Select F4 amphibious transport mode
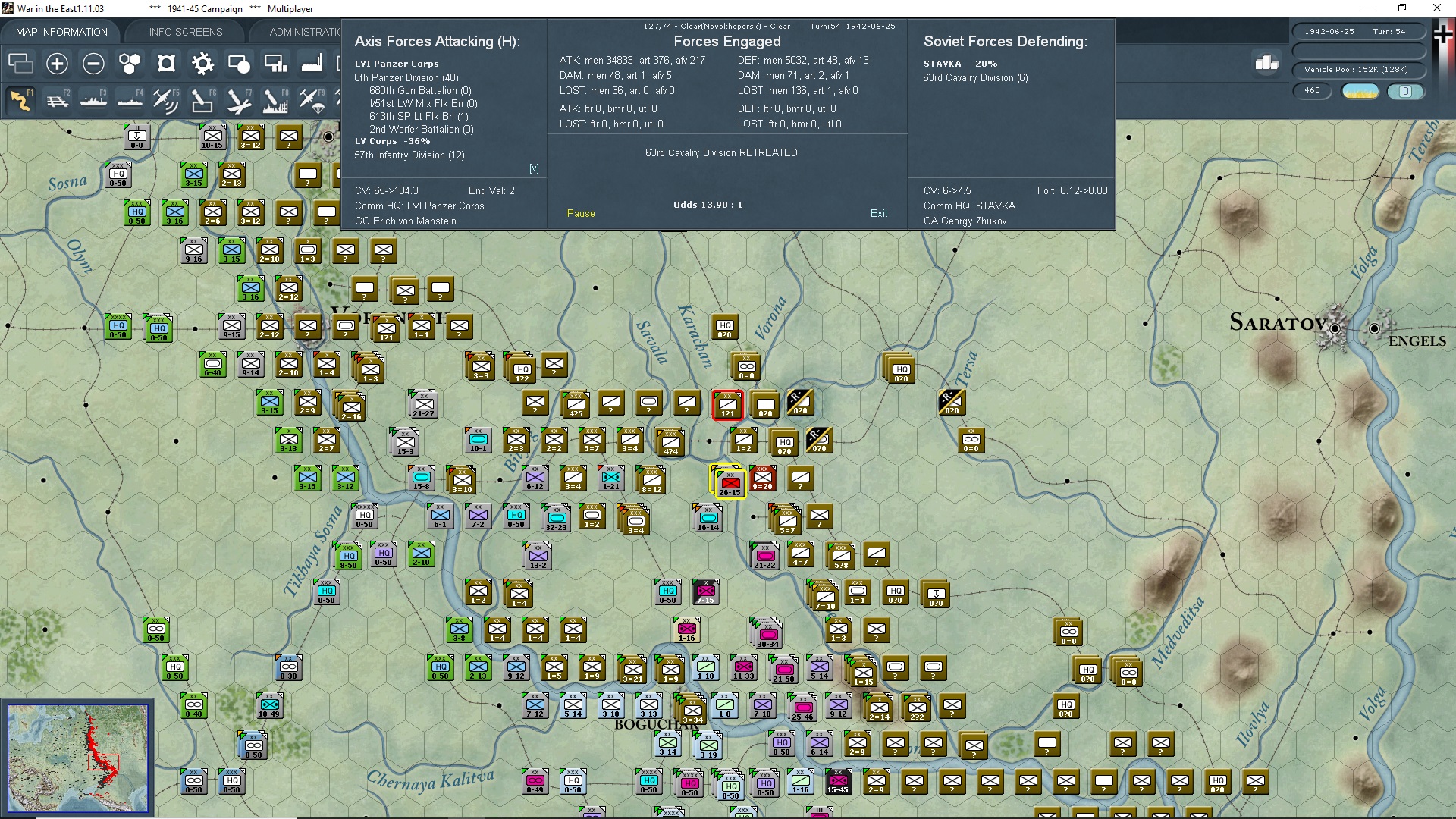This screenshot has width=1456, height=819. (x=130, y=100)
